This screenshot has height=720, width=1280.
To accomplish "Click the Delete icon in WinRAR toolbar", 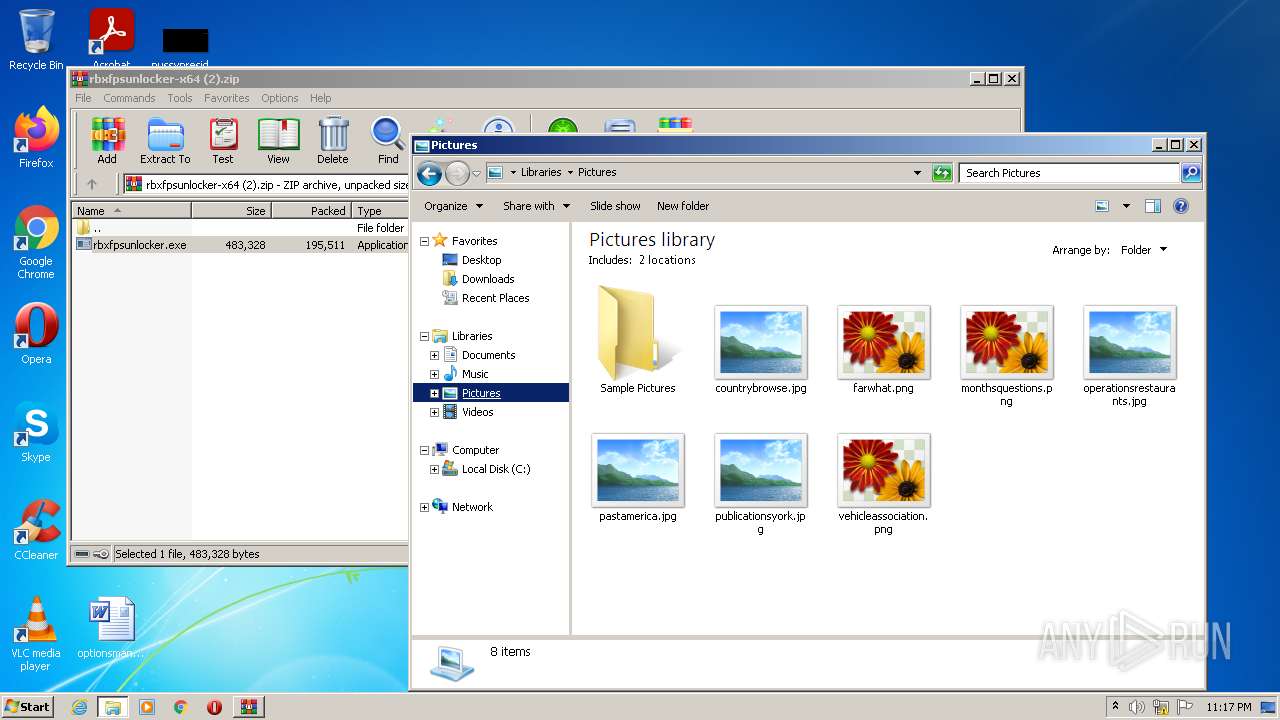I will (x=333, y=140).
